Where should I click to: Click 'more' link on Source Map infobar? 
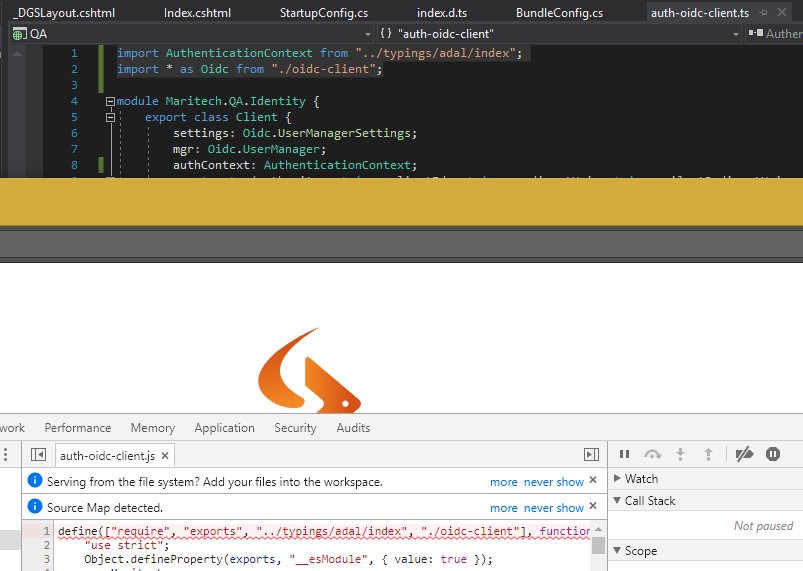point(504,508)
